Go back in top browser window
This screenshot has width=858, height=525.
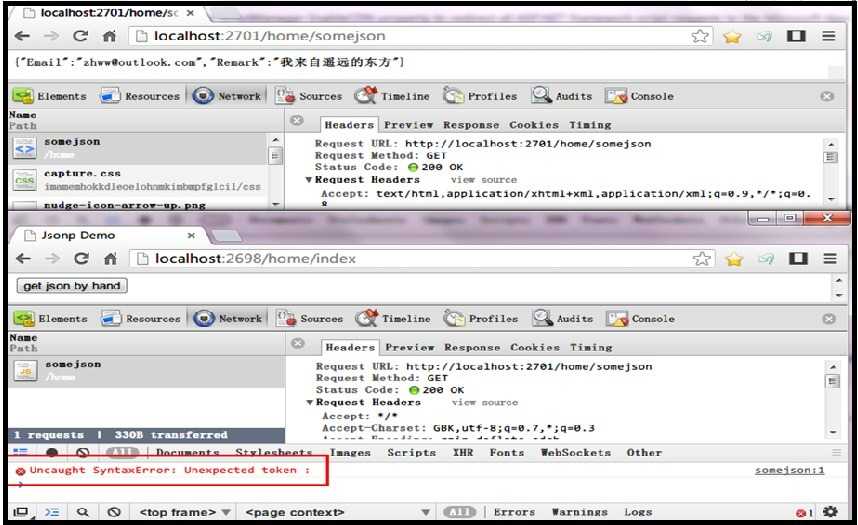pos(22,36)
